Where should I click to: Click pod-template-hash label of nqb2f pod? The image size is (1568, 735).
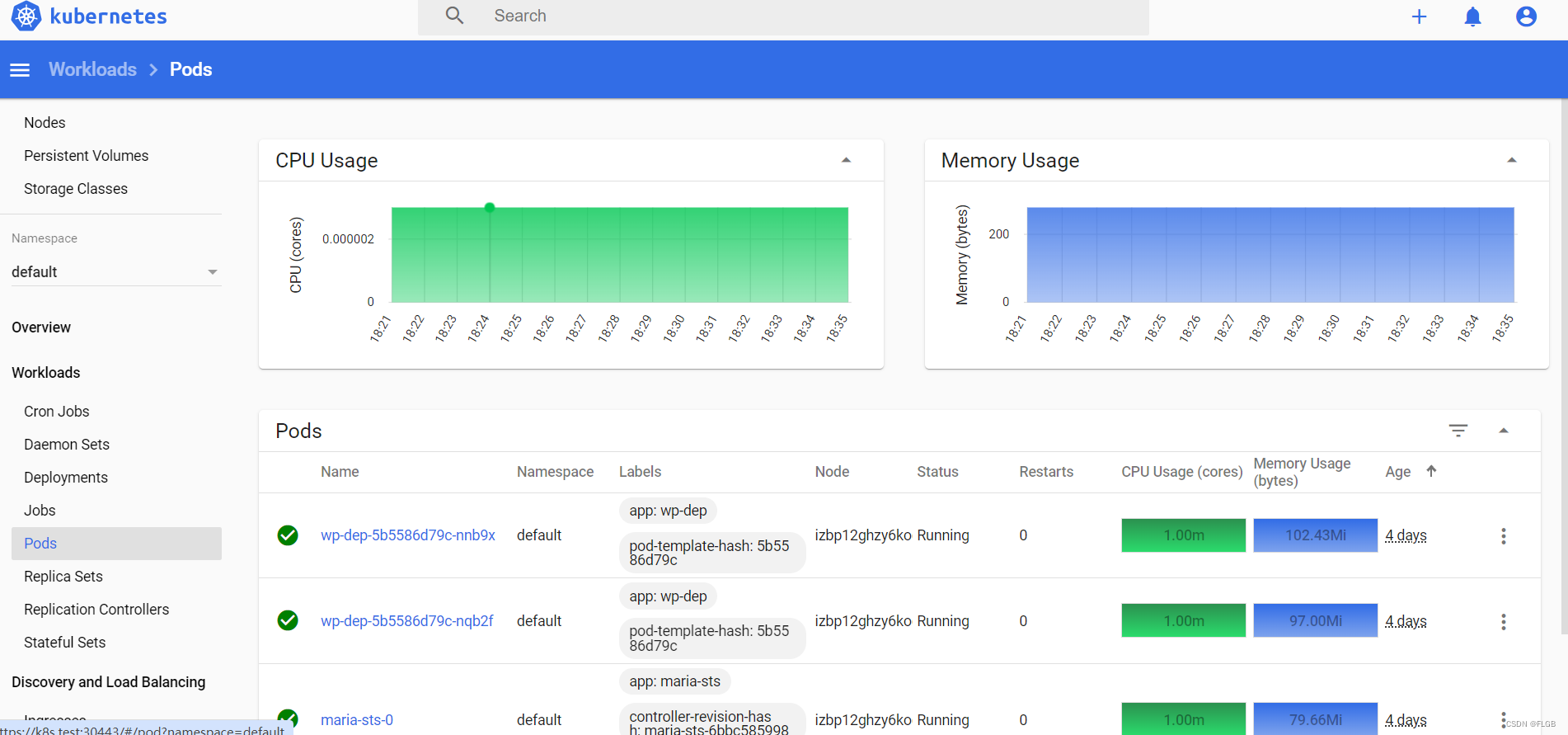711,638
